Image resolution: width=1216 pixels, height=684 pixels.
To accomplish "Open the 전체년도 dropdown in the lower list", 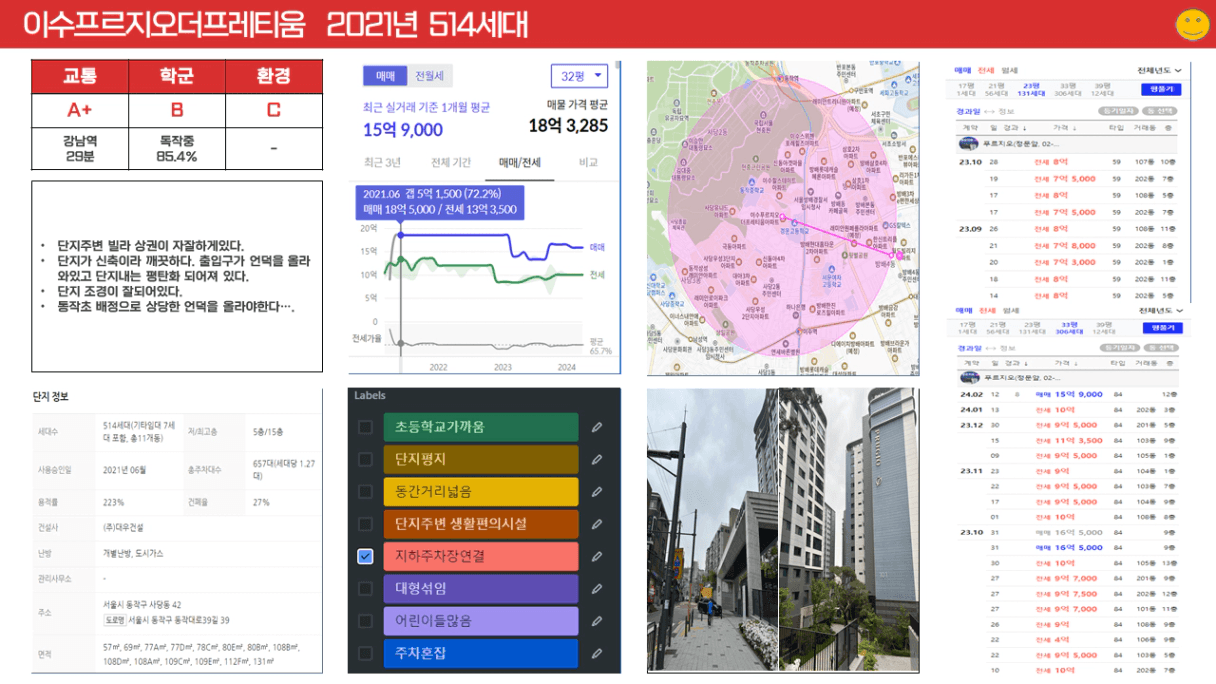I will tap(1159, 310).
